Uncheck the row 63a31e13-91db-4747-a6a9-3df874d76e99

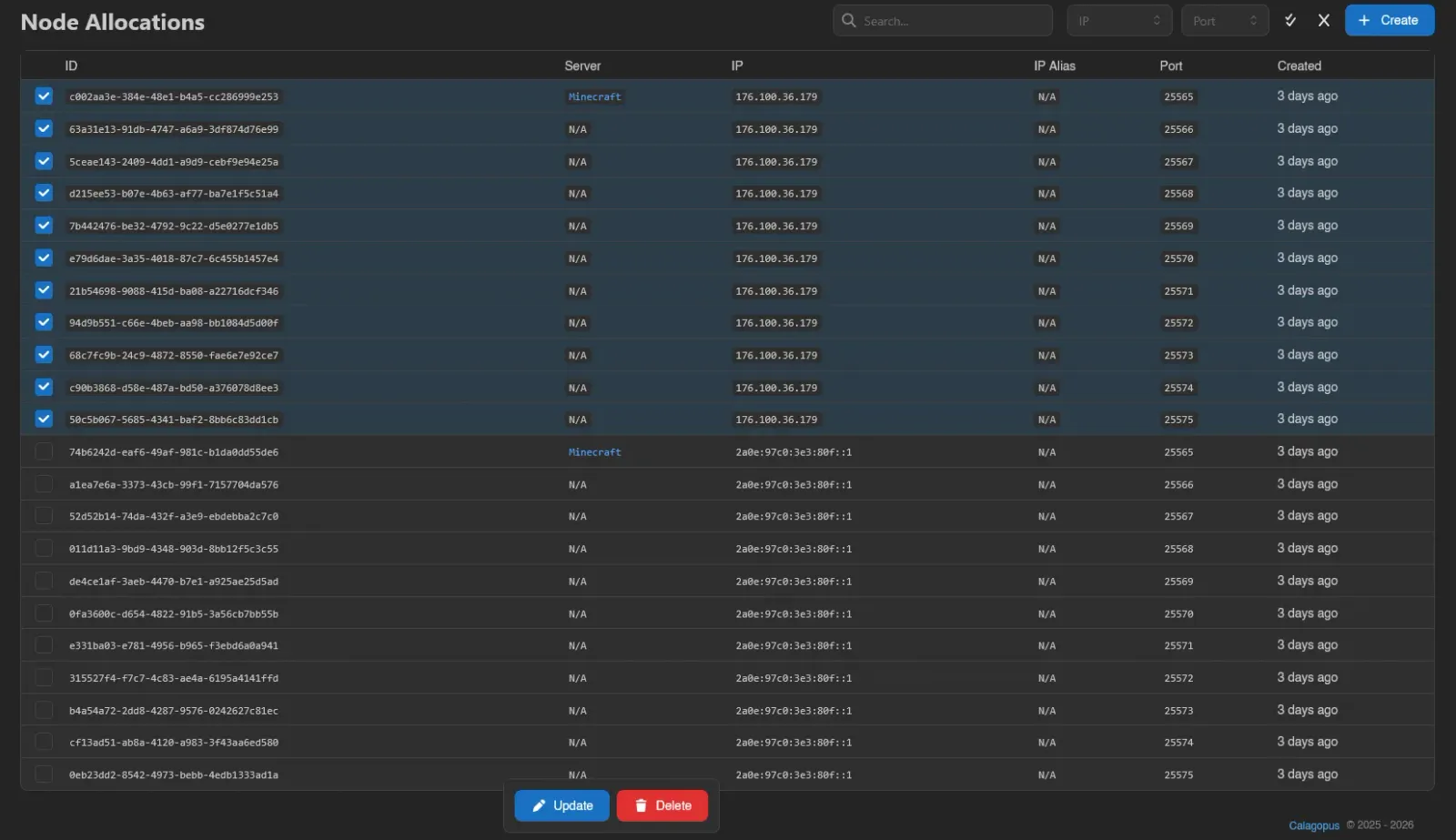pos(44,128)
